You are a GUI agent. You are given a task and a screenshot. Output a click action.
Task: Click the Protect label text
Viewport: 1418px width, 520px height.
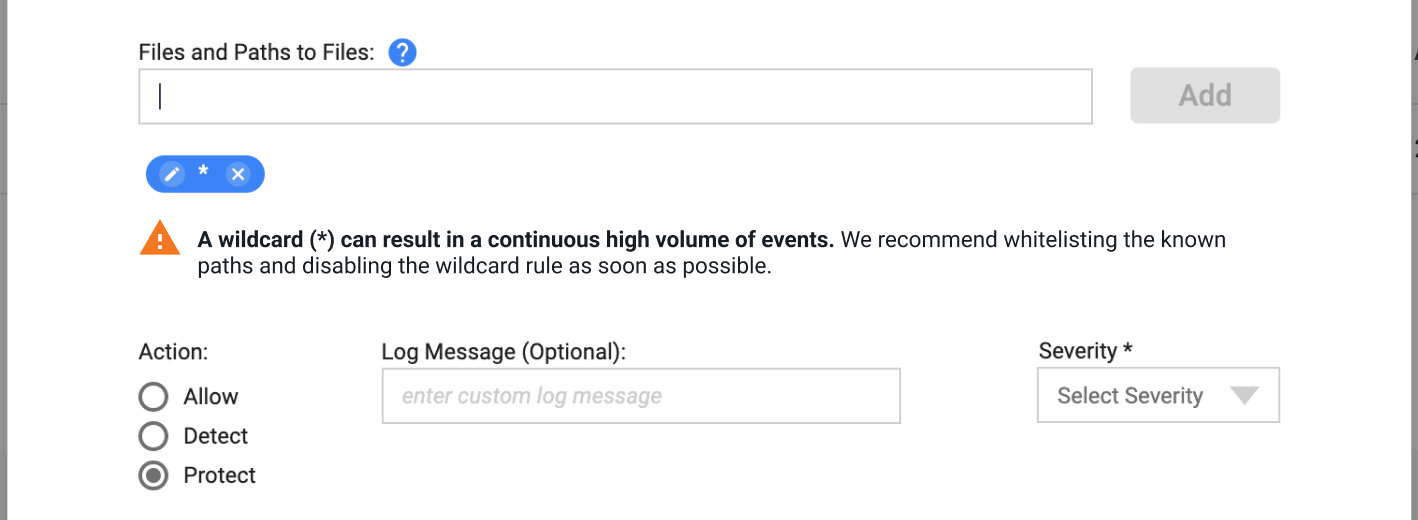pos(220,476)
